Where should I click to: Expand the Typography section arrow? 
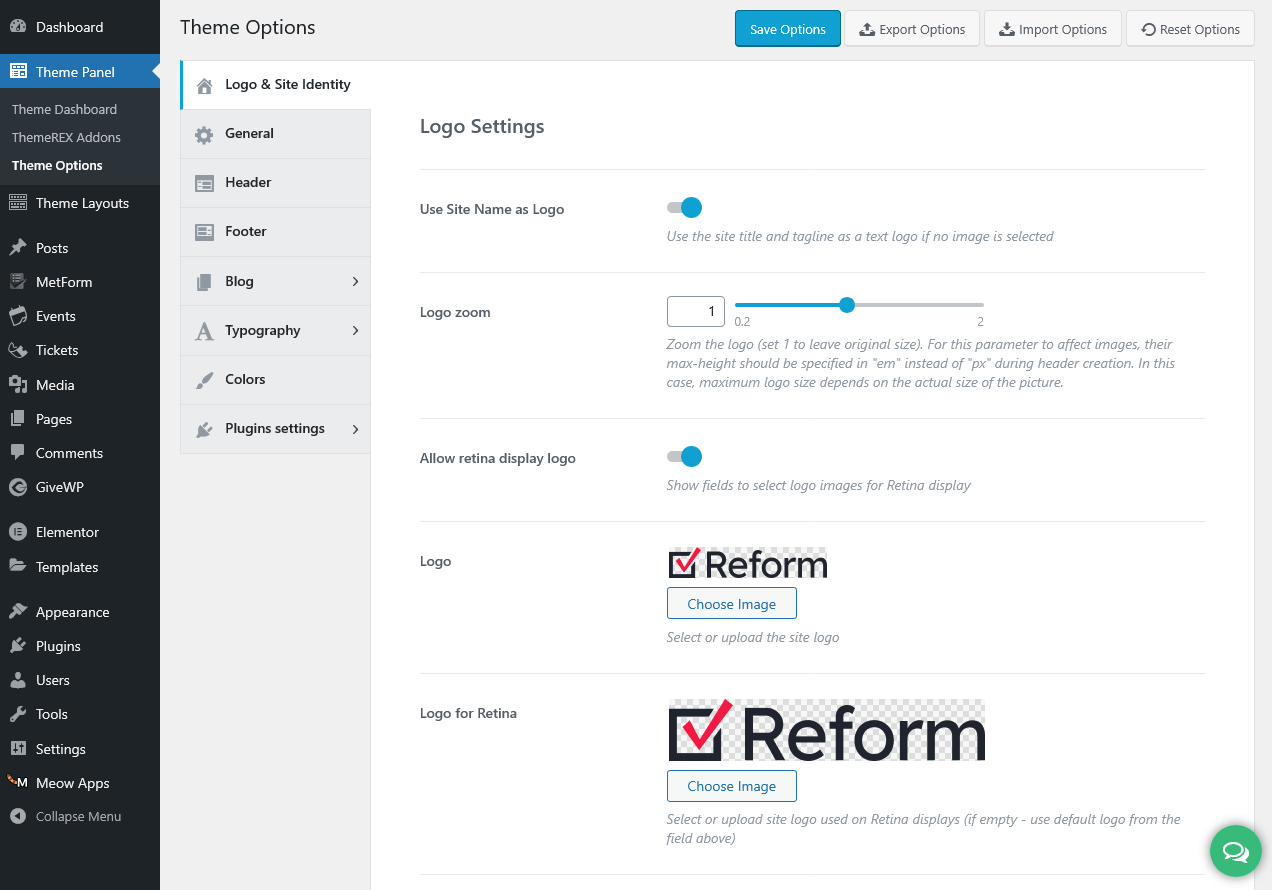click(x=355, y=331)
